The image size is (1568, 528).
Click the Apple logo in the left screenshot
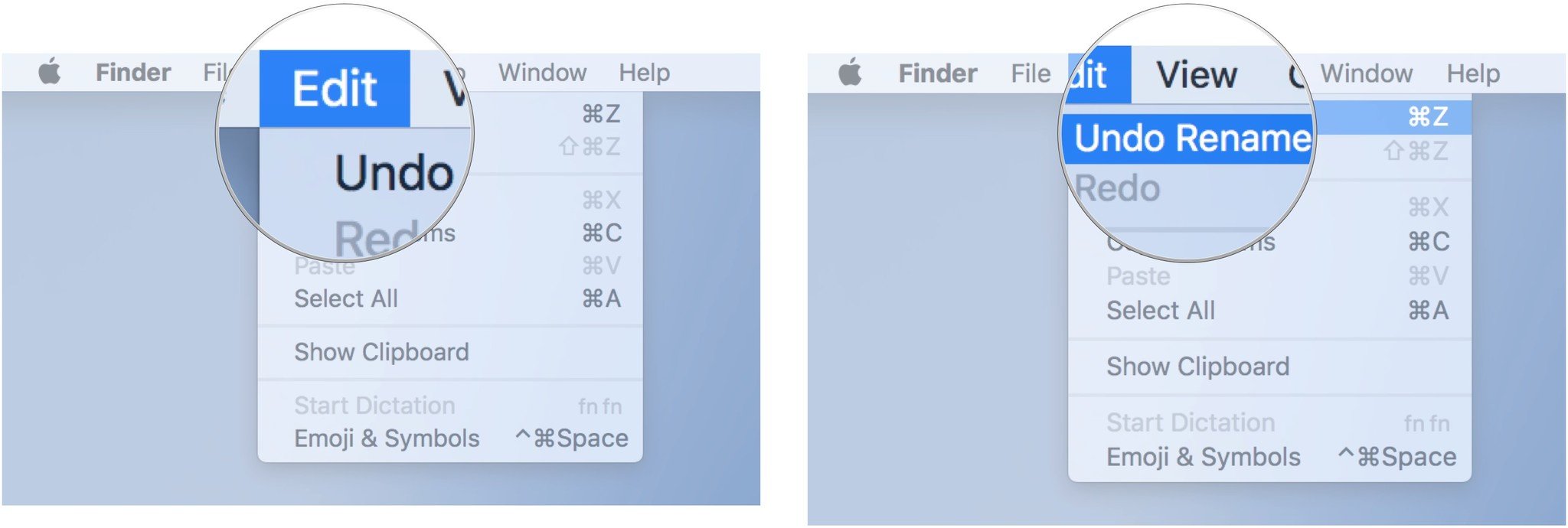[x=50, y=72]
